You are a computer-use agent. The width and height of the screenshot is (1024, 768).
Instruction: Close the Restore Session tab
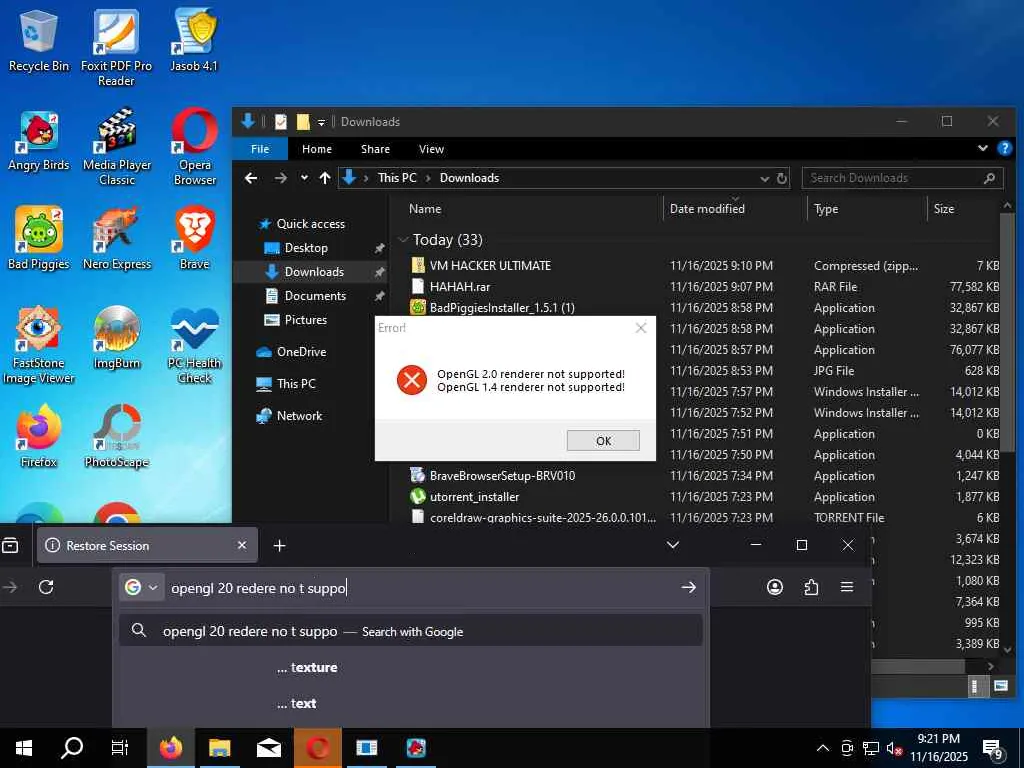pos(242,545)
